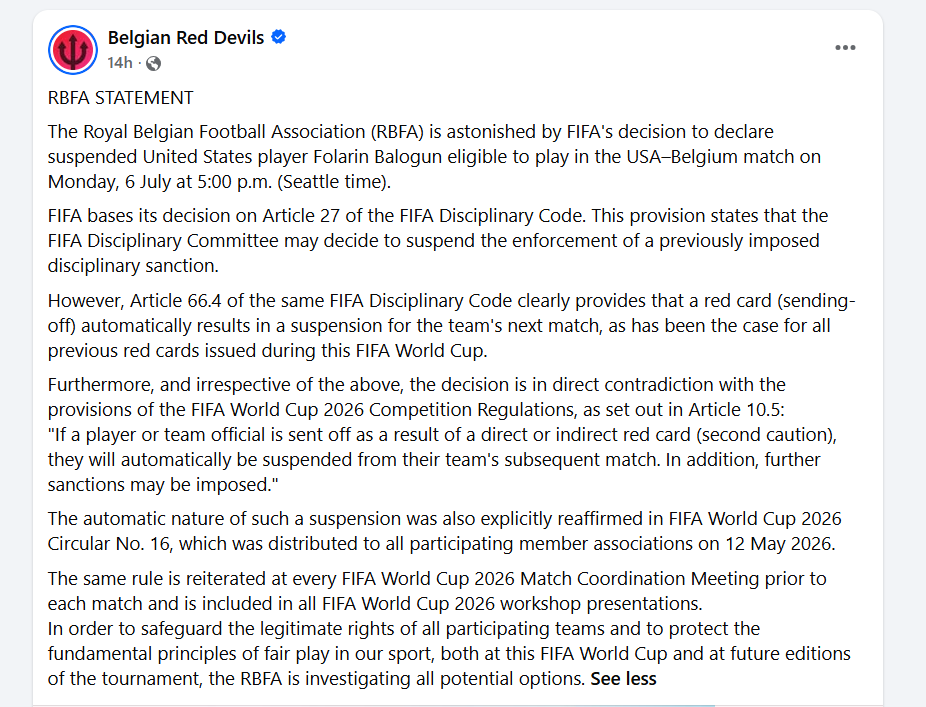Click the paragraph starting 'The Royal Belgian Football Association'
This screenshot has height=707, width=926.
pos(434,157)
